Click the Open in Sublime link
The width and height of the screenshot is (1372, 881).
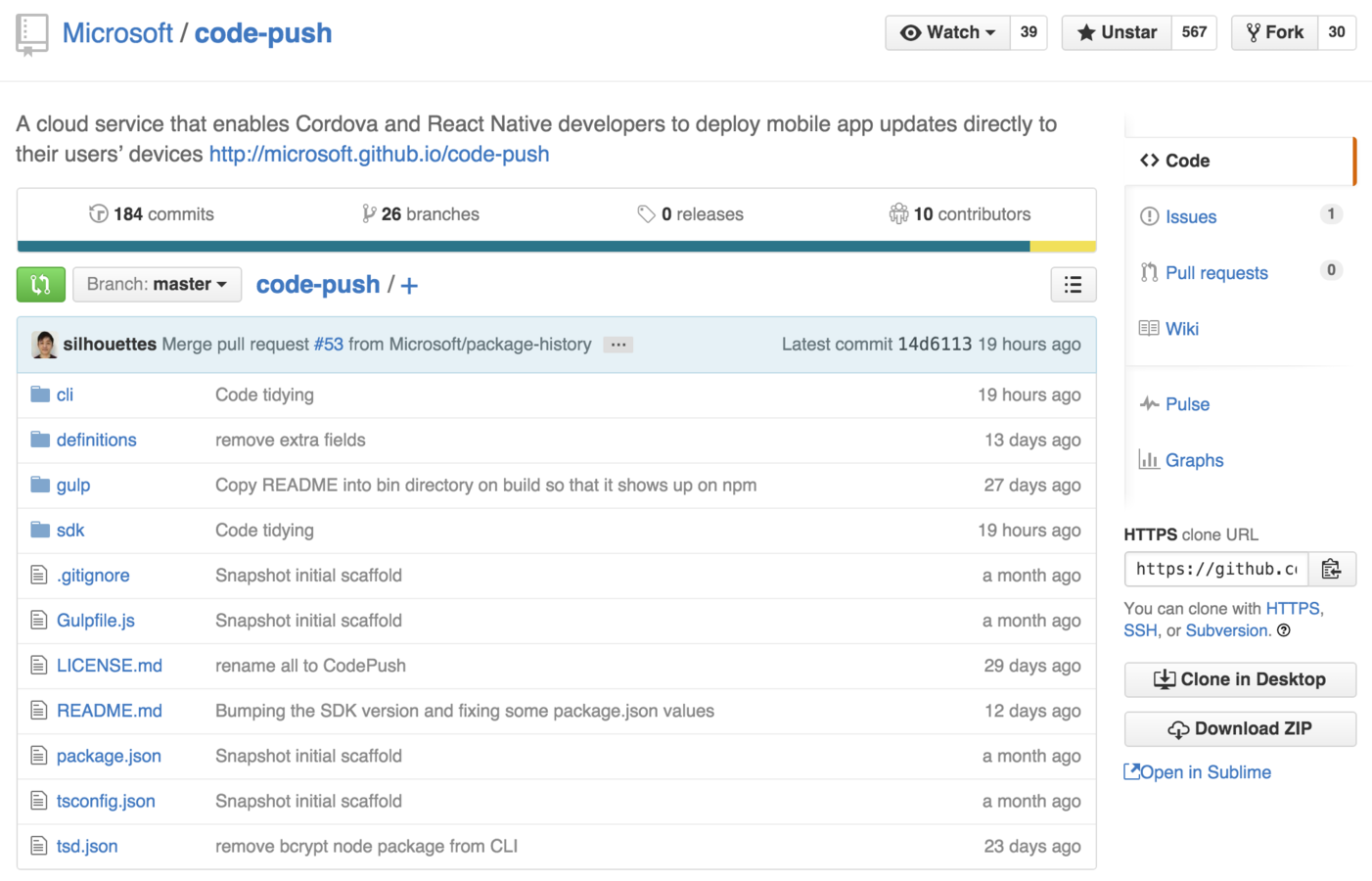point(1198,772)
